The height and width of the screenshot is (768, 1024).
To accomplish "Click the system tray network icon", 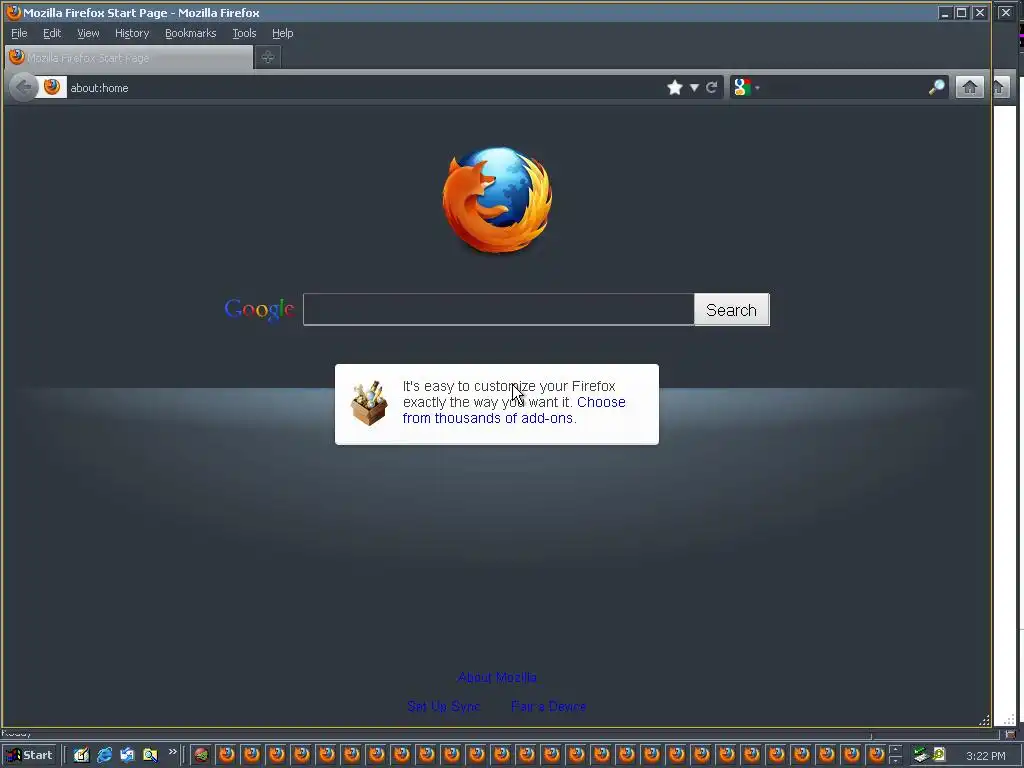I will (921, 755).
